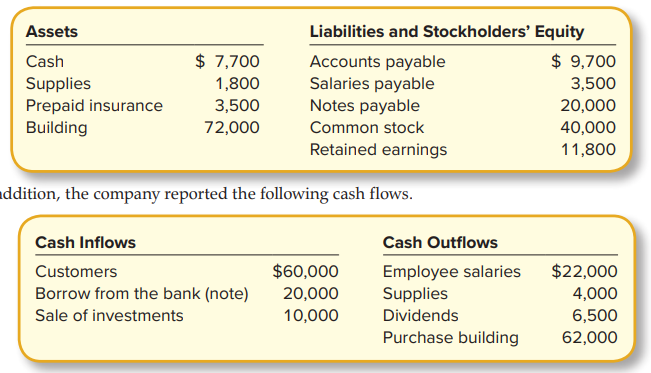Select the Purchase building amount 62,000
Screen dimensions: 651x373
point(590,338)
